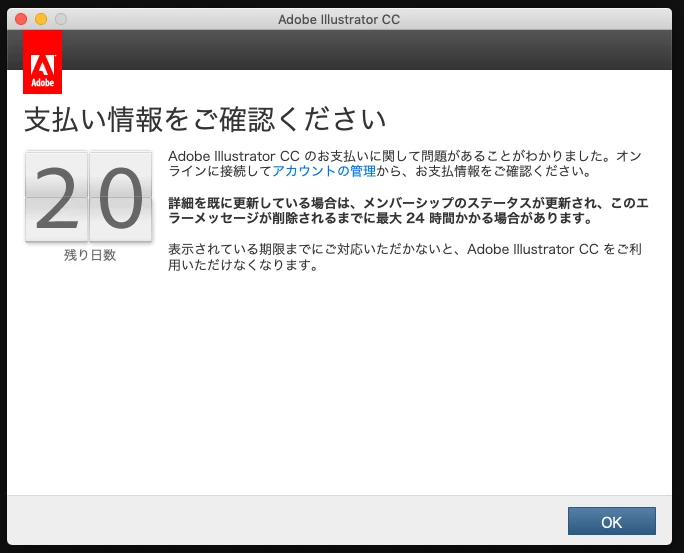Click the red Adobe logo
The height and width of the screenshot is (553, 684).
click(42, 62)
